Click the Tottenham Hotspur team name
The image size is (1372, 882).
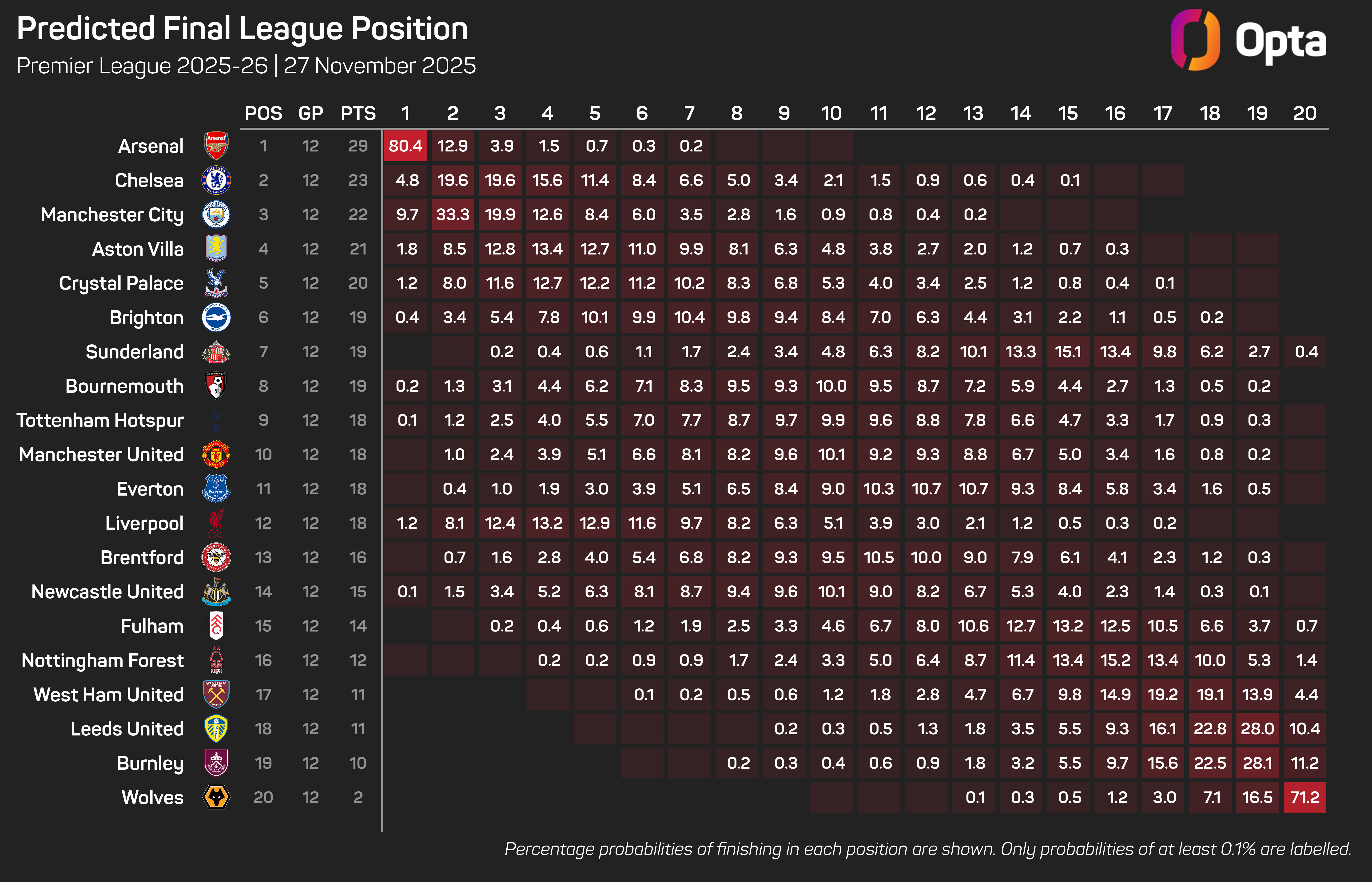tap(100, 420)
